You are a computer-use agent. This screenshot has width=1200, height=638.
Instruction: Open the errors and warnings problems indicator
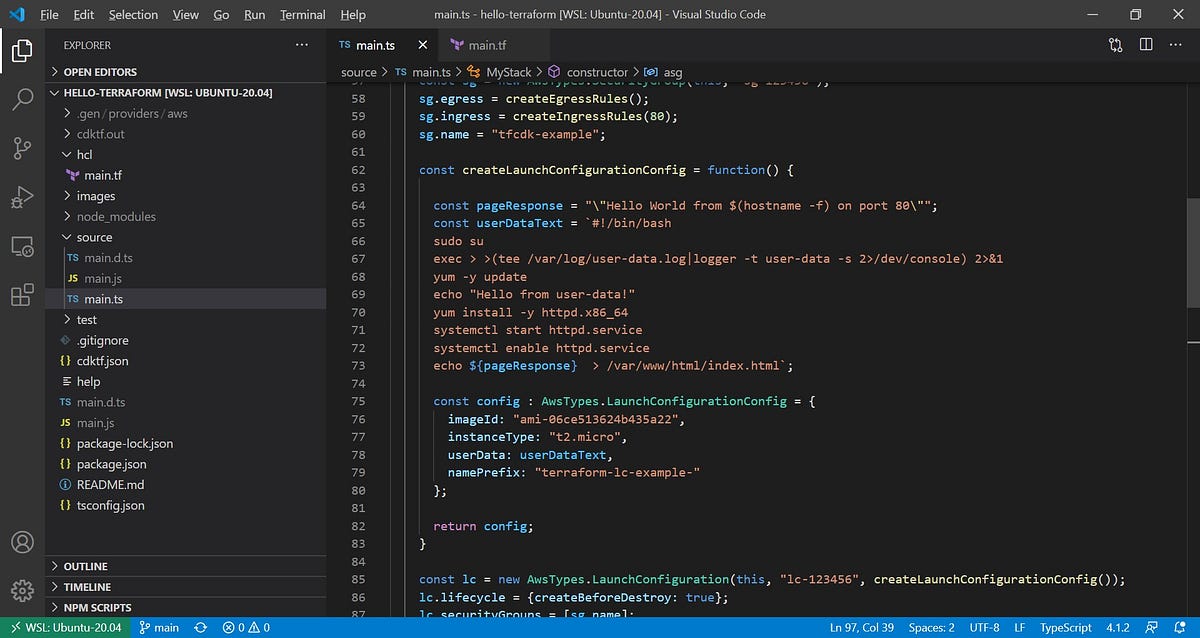click(246, 627)
